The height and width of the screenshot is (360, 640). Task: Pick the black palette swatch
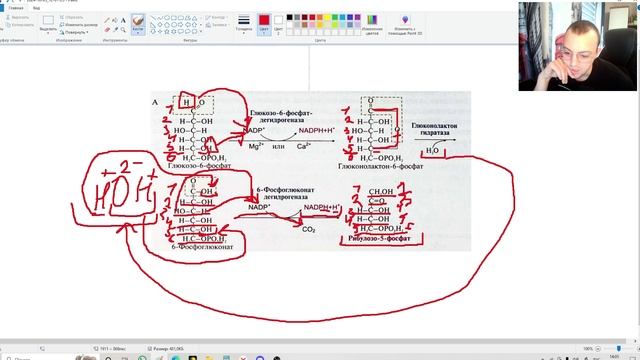pyautogui.click(x=289, y=17)
